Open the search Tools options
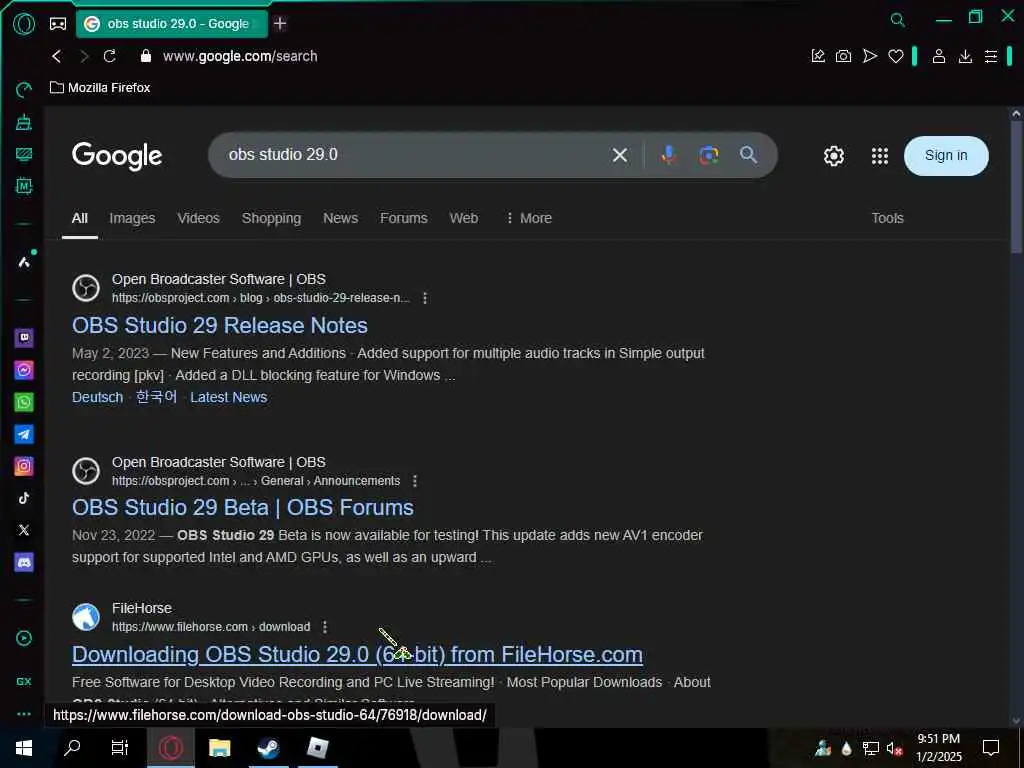 point(887,218)
